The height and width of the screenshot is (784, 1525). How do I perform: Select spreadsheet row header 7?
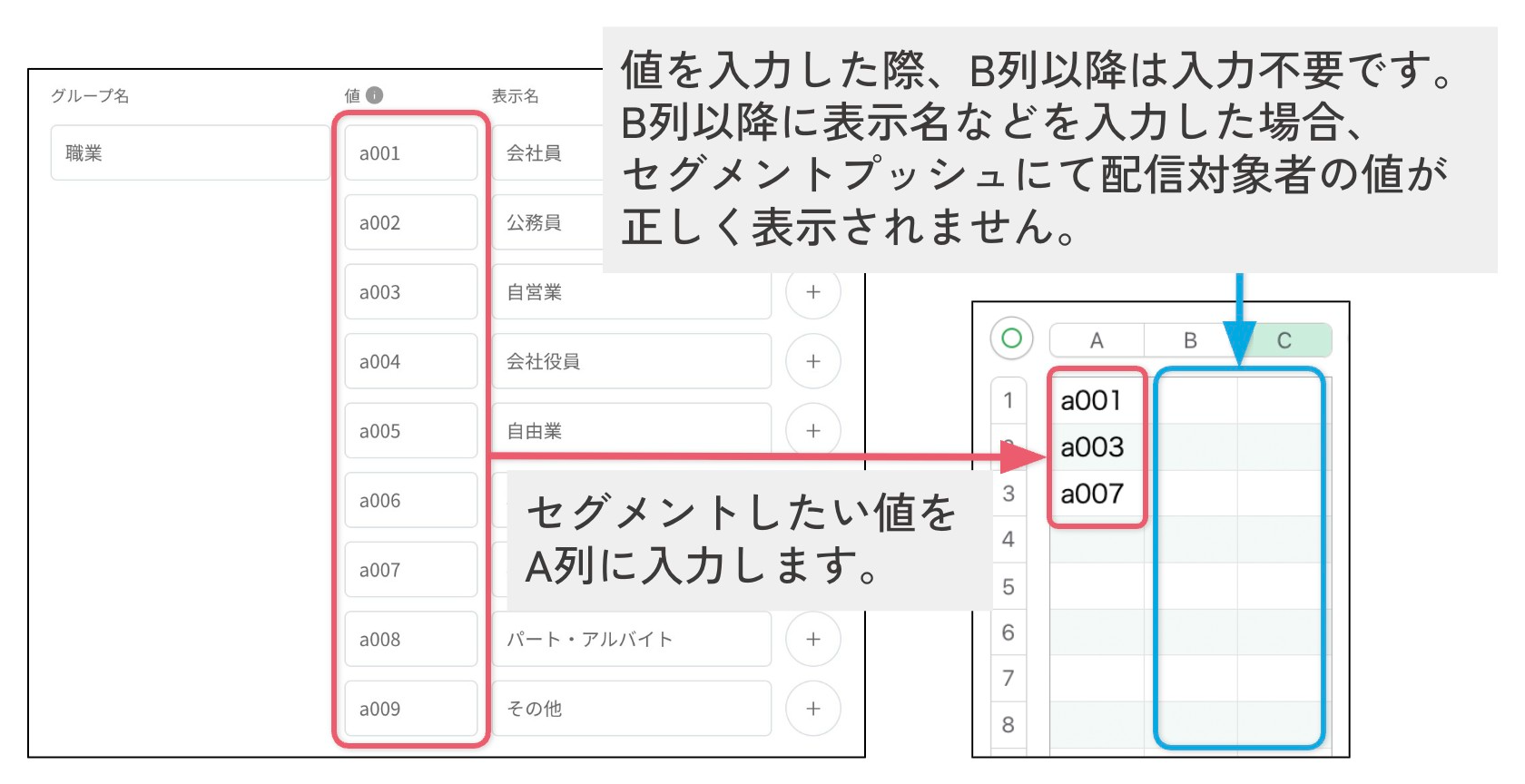pos(1008,678)
